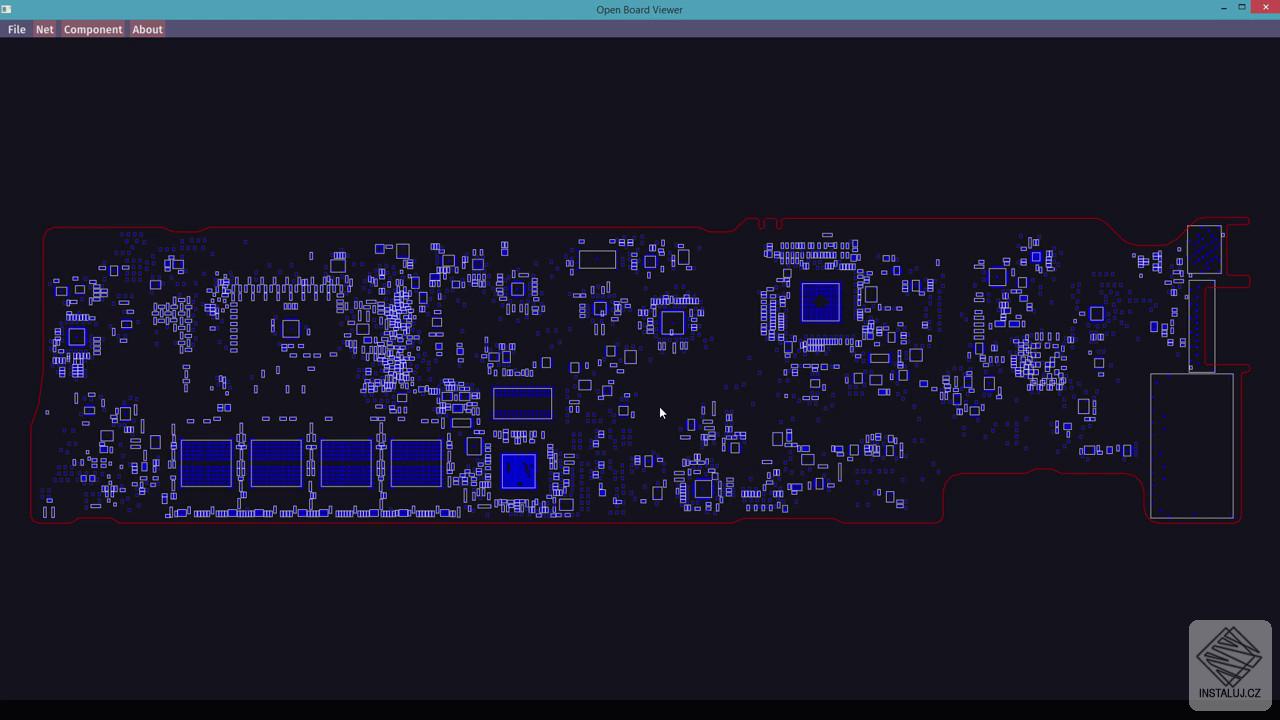
Task: Select the outlined rectangle component left of center
Action: click(522, 402)
